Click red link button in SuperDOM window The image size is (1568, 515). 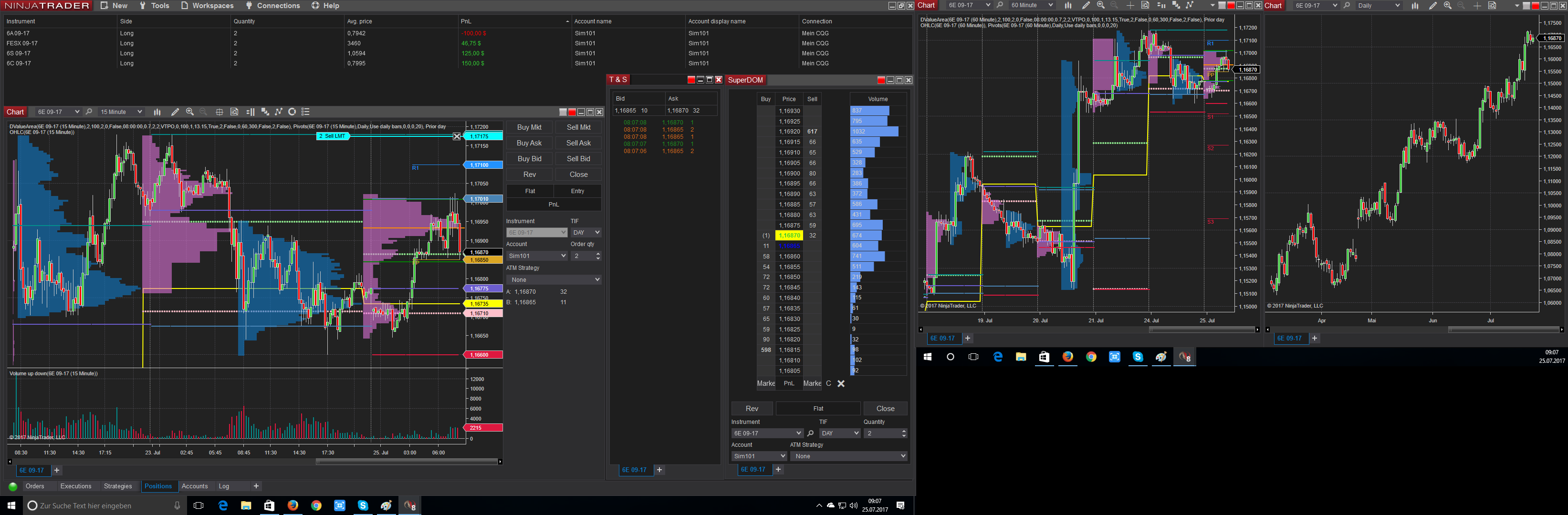click(x=881, y=80)
